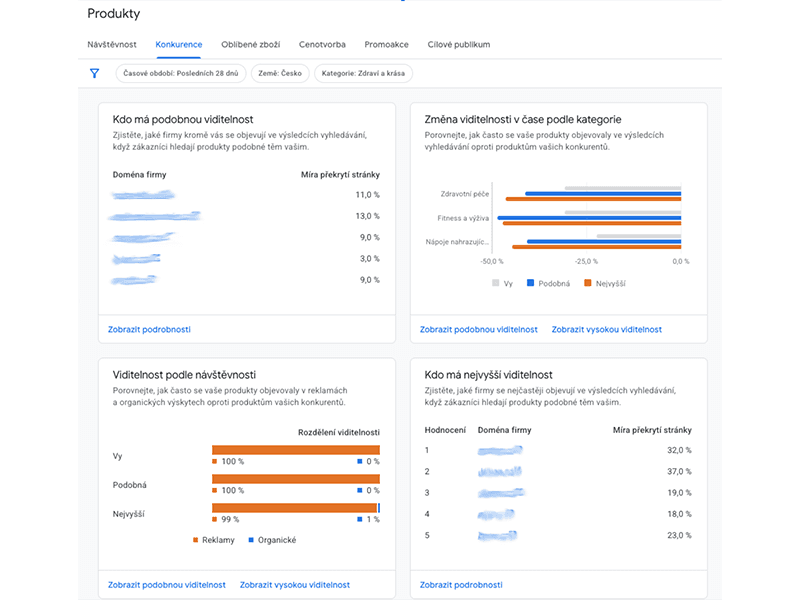The height and width of the screenshot is (600, 800).
Task: Click Změna viditelnosti v čase heading
Action: click(x=523, y=119)
